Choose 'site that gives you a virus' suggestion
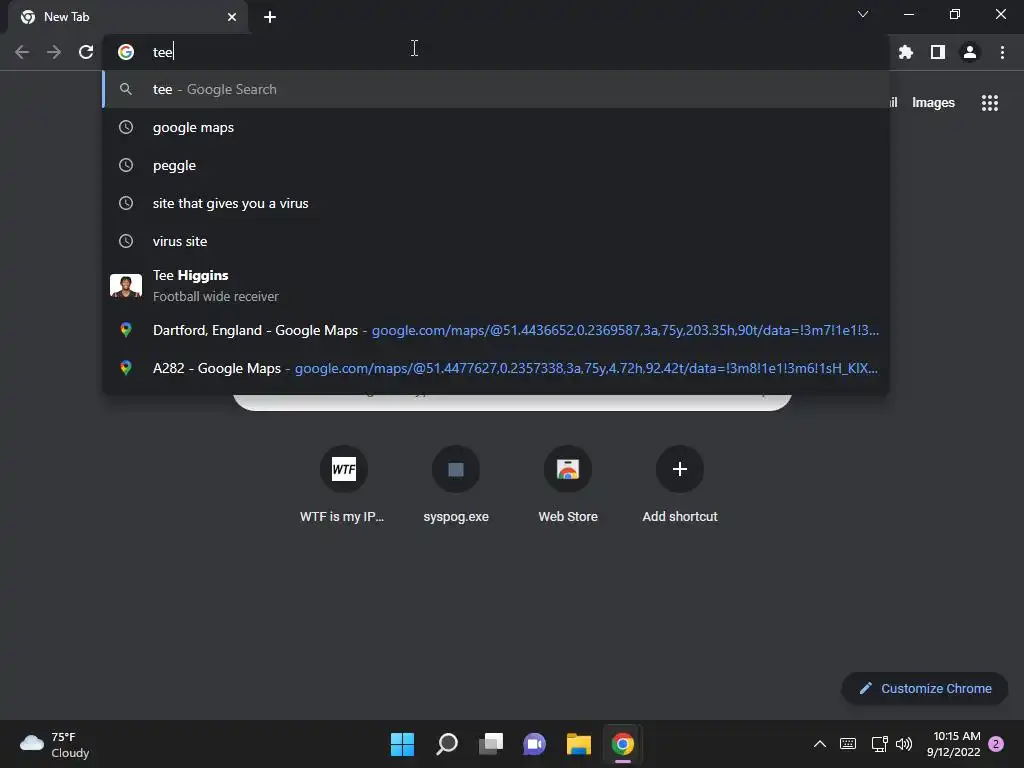Viewport: 1024px width, 768px height. click(496, 203)
